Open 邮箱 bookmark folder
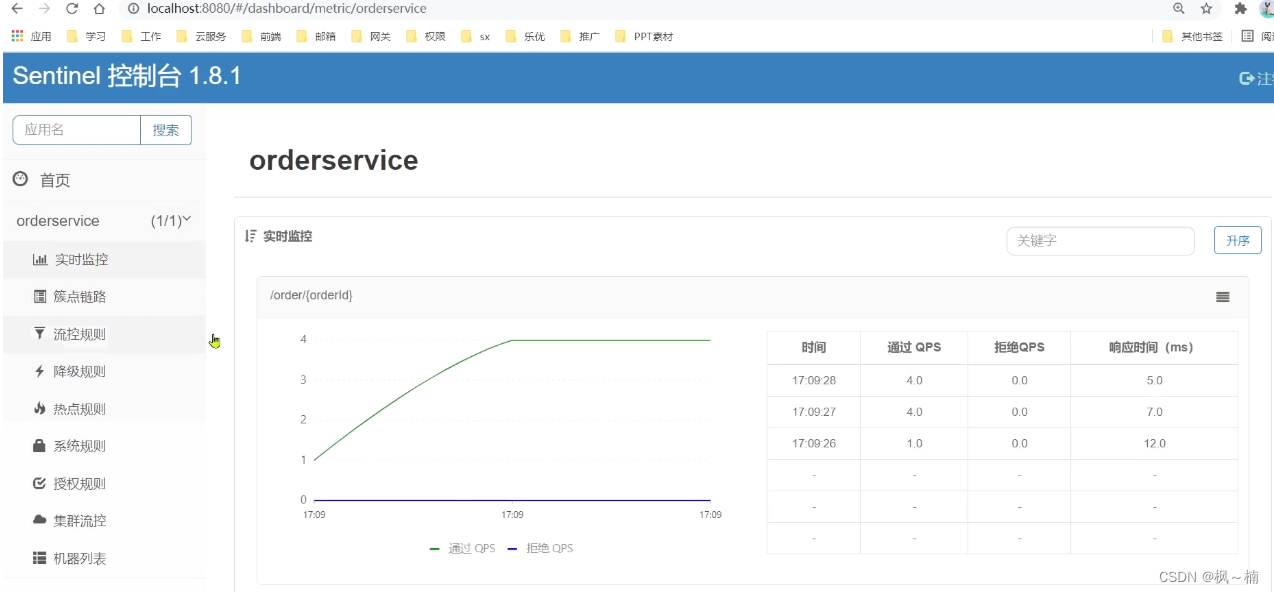The width and height of the screenshot is (1274, 593). click(316, 36)
